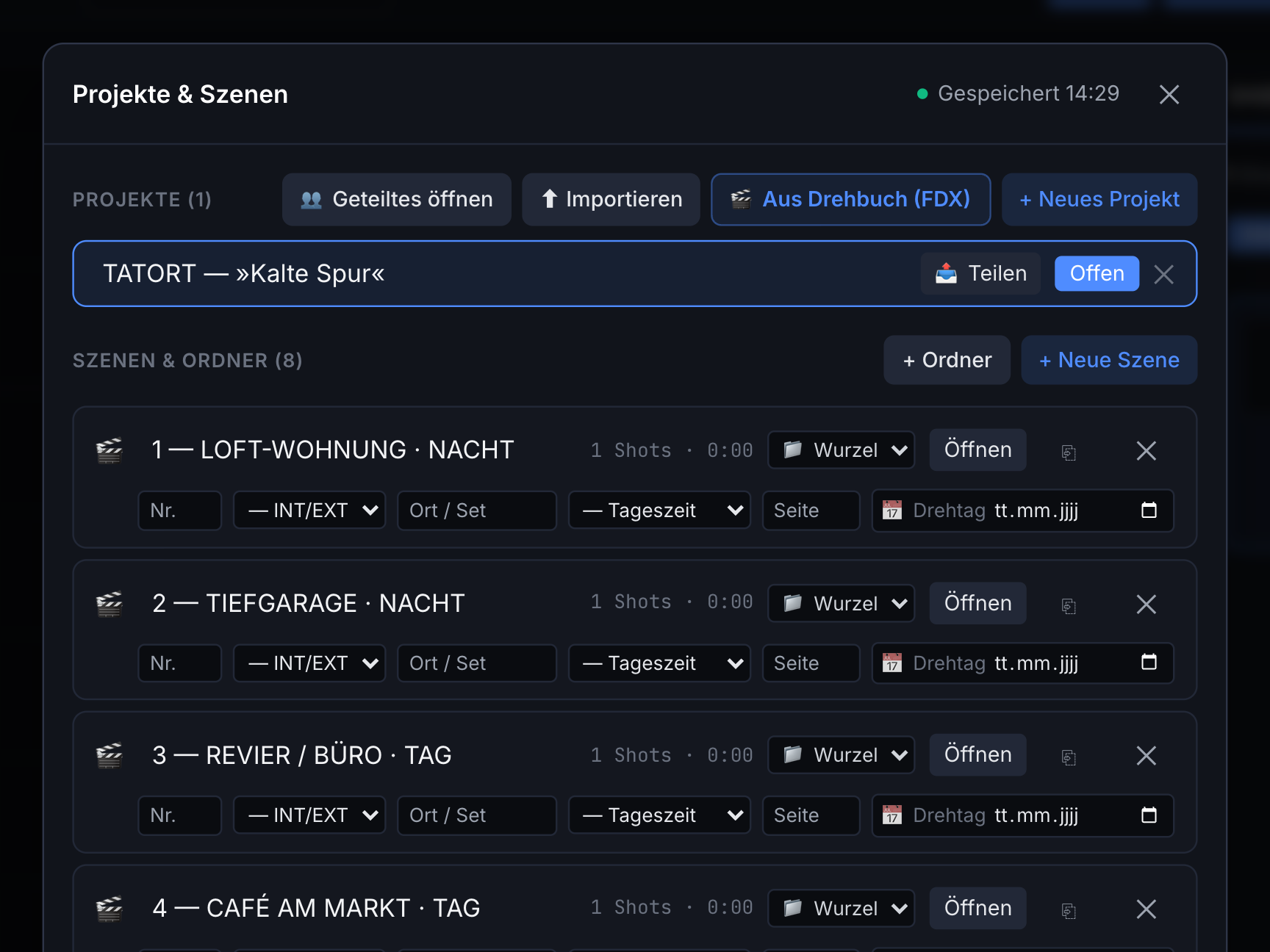
Task: Click clapperboard icon of scene 1 LOFT-WOHNUNG
Action: pos(110,450)
